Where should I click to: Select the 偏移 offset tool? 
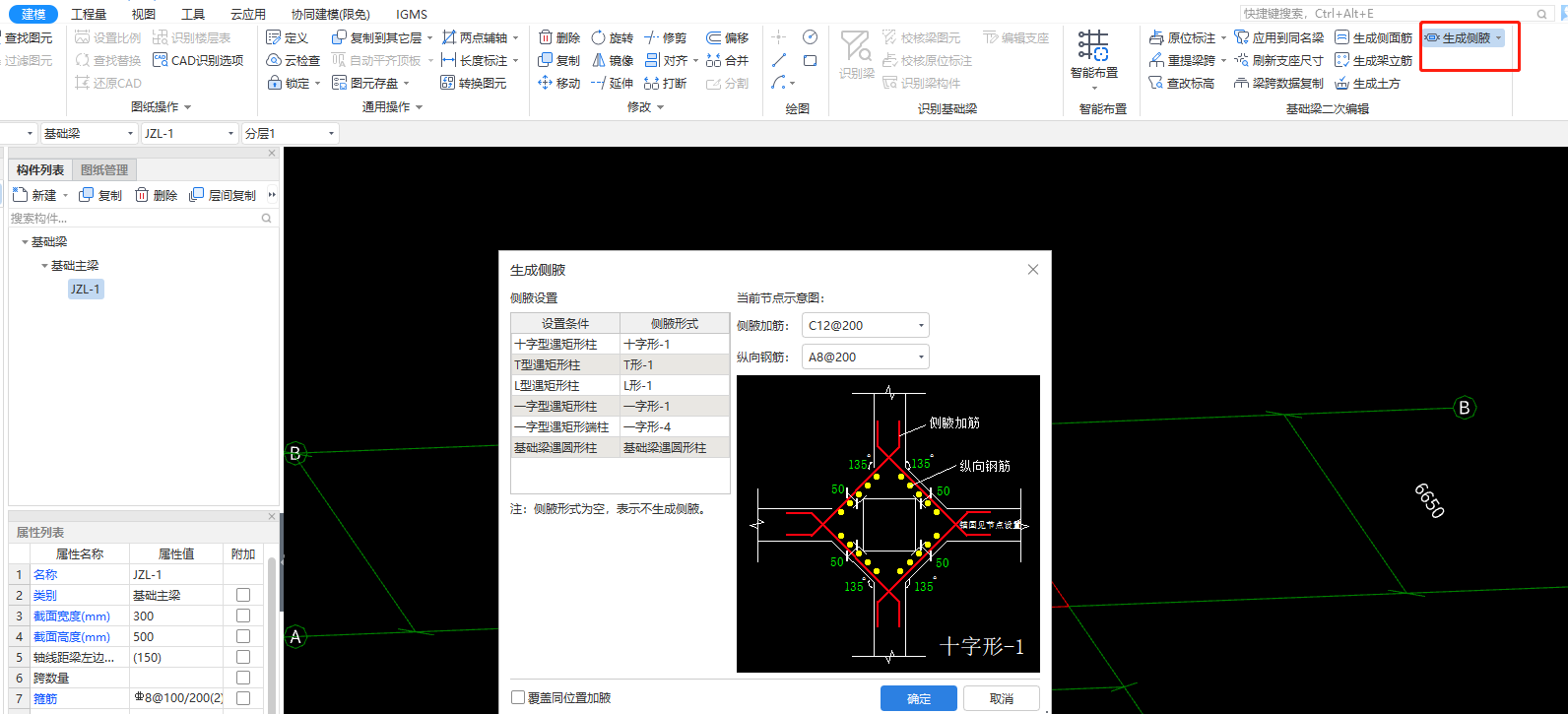pos(728,37)
